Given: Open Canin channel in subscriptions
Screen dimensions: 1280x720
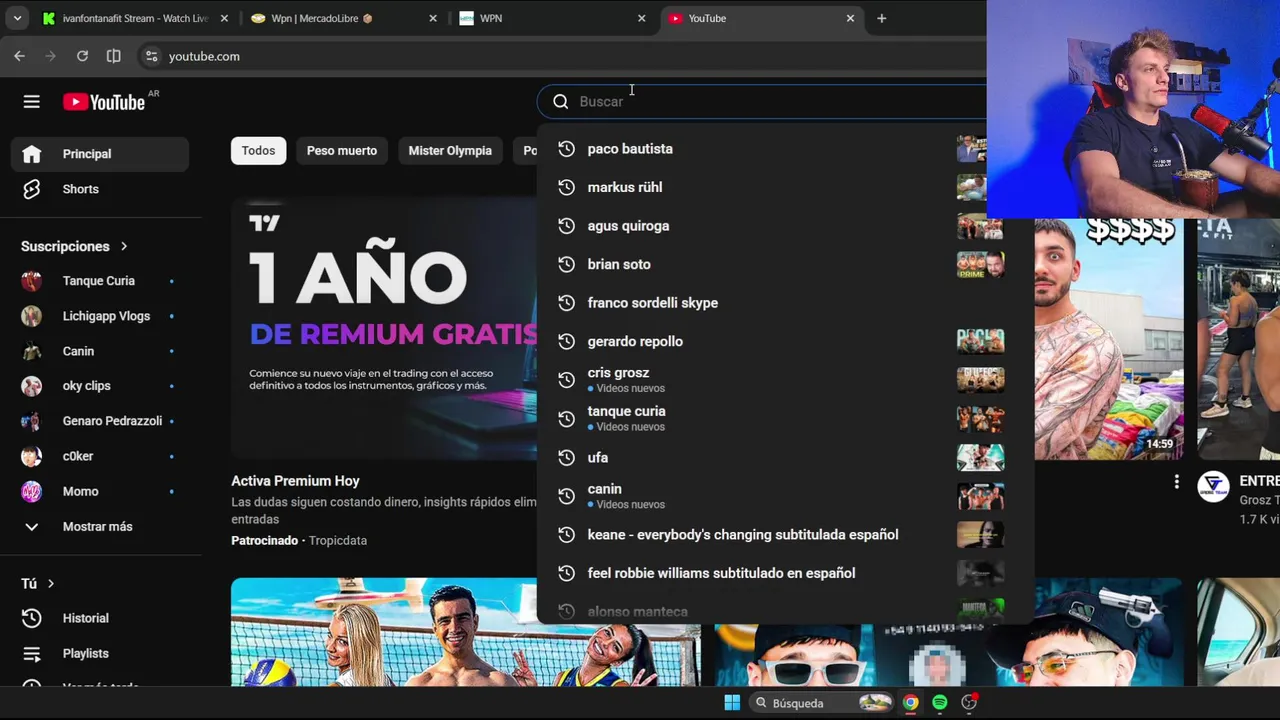Looking at the screenshot, I should [x=100, y=351].
